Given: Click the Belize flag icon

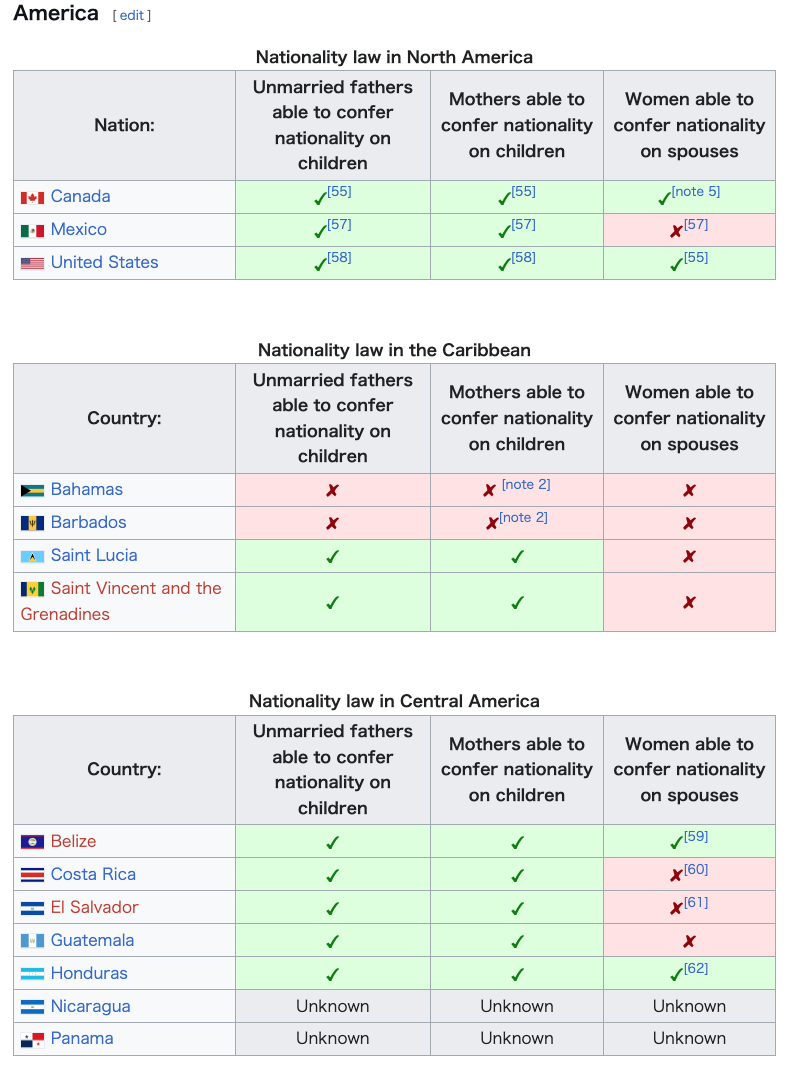Looking at the screenshot, I should click(32, 842).
